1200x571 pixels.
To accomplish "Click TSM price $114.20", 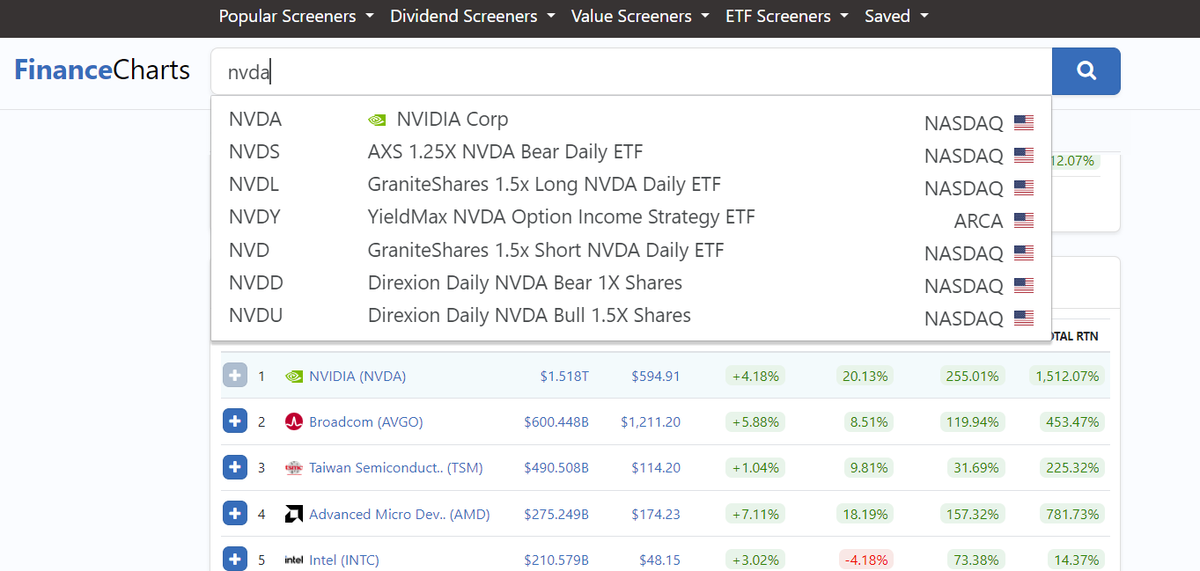I will (x=655, y=468).
